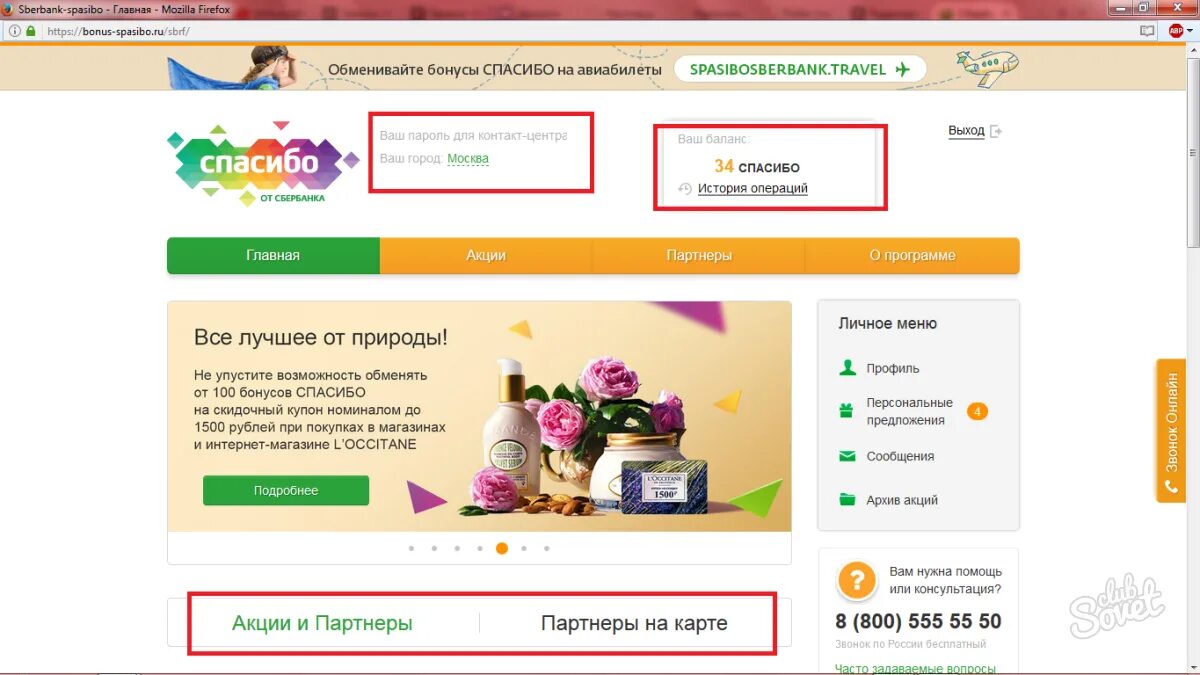Click the envelope Messages icon
Image resolution: width=1200 pixels, height=675 pixels.
coord(847,456)
